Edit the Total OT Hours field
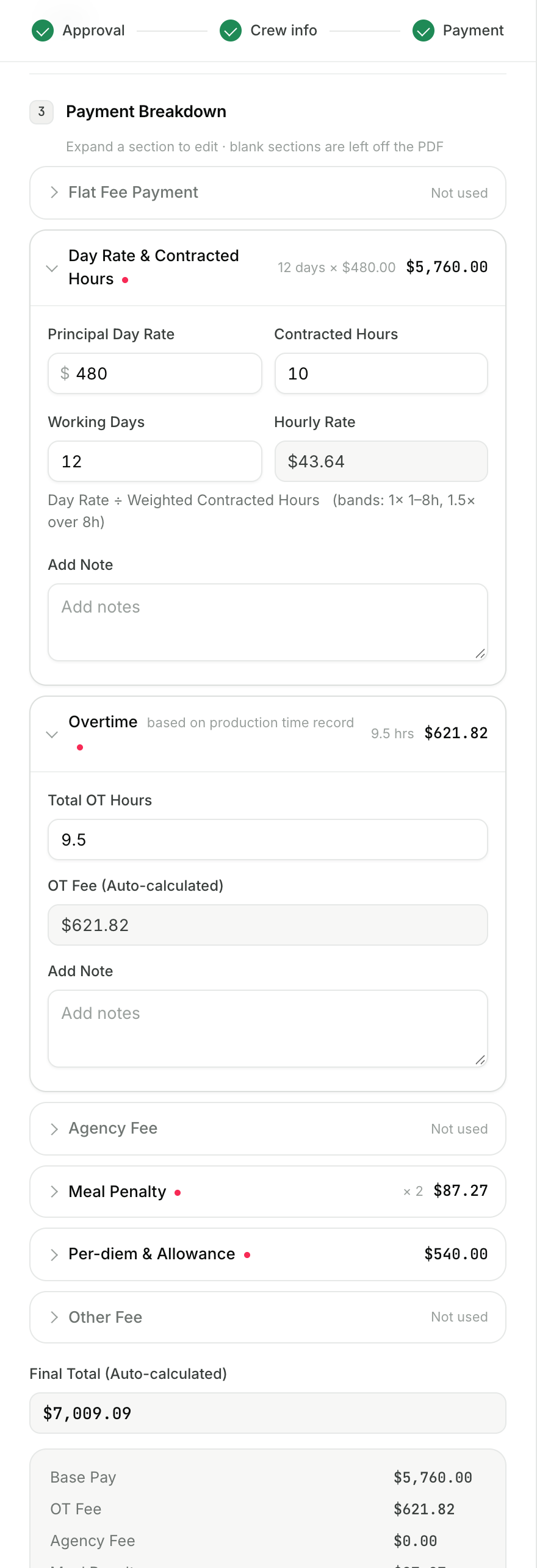 (x=268, y=840)
